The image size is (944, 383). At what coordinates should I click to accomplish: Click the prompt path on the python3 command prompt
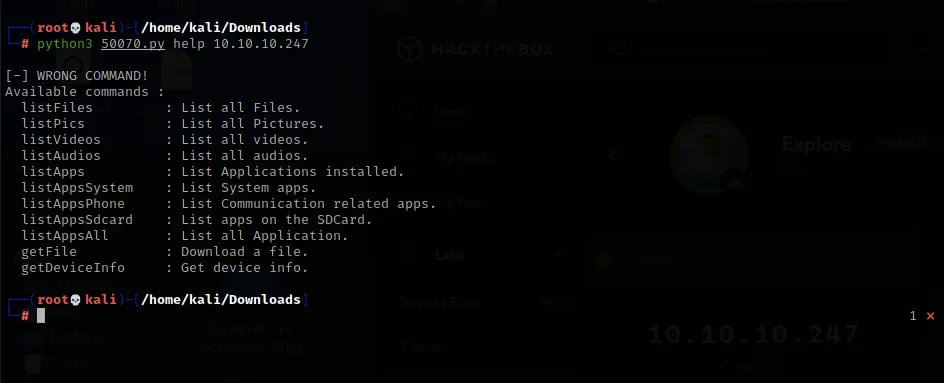coord(221,28)
